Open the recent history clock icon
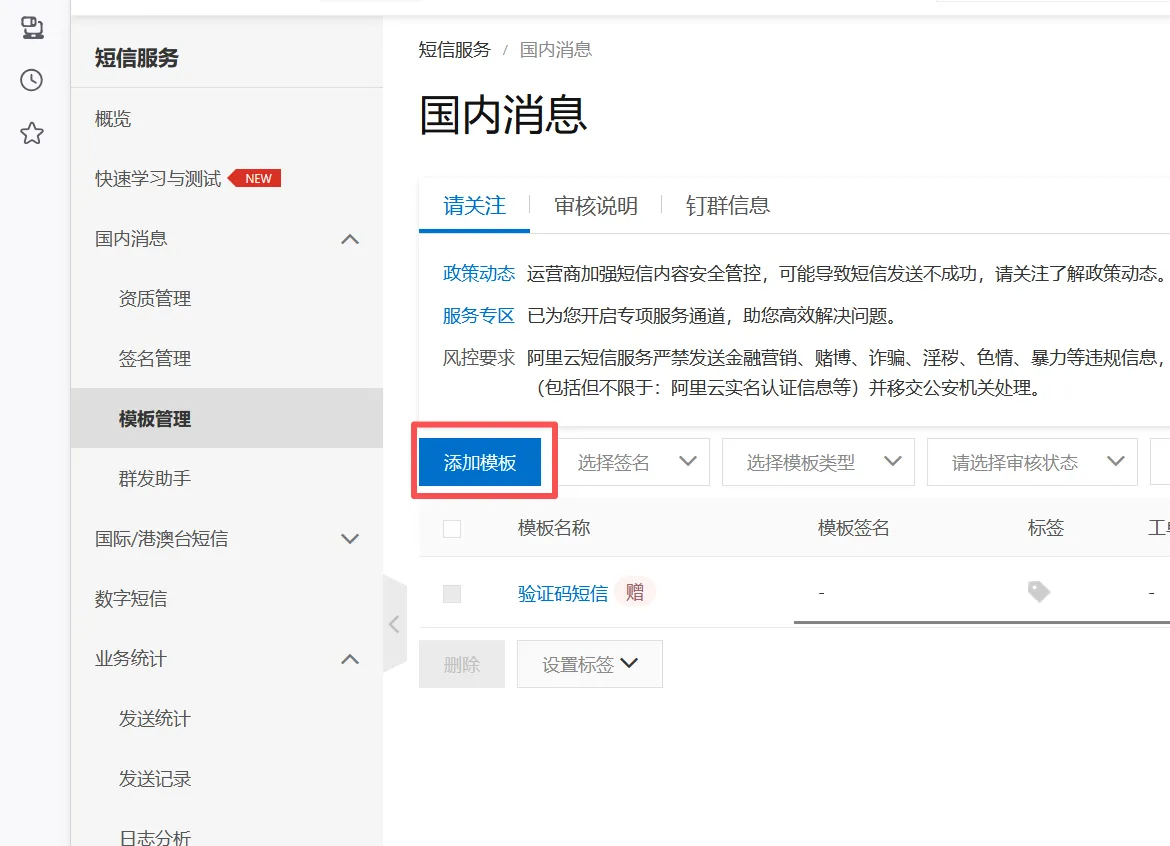Viewport: 1170px width, 846px height. tap(31, 80)
